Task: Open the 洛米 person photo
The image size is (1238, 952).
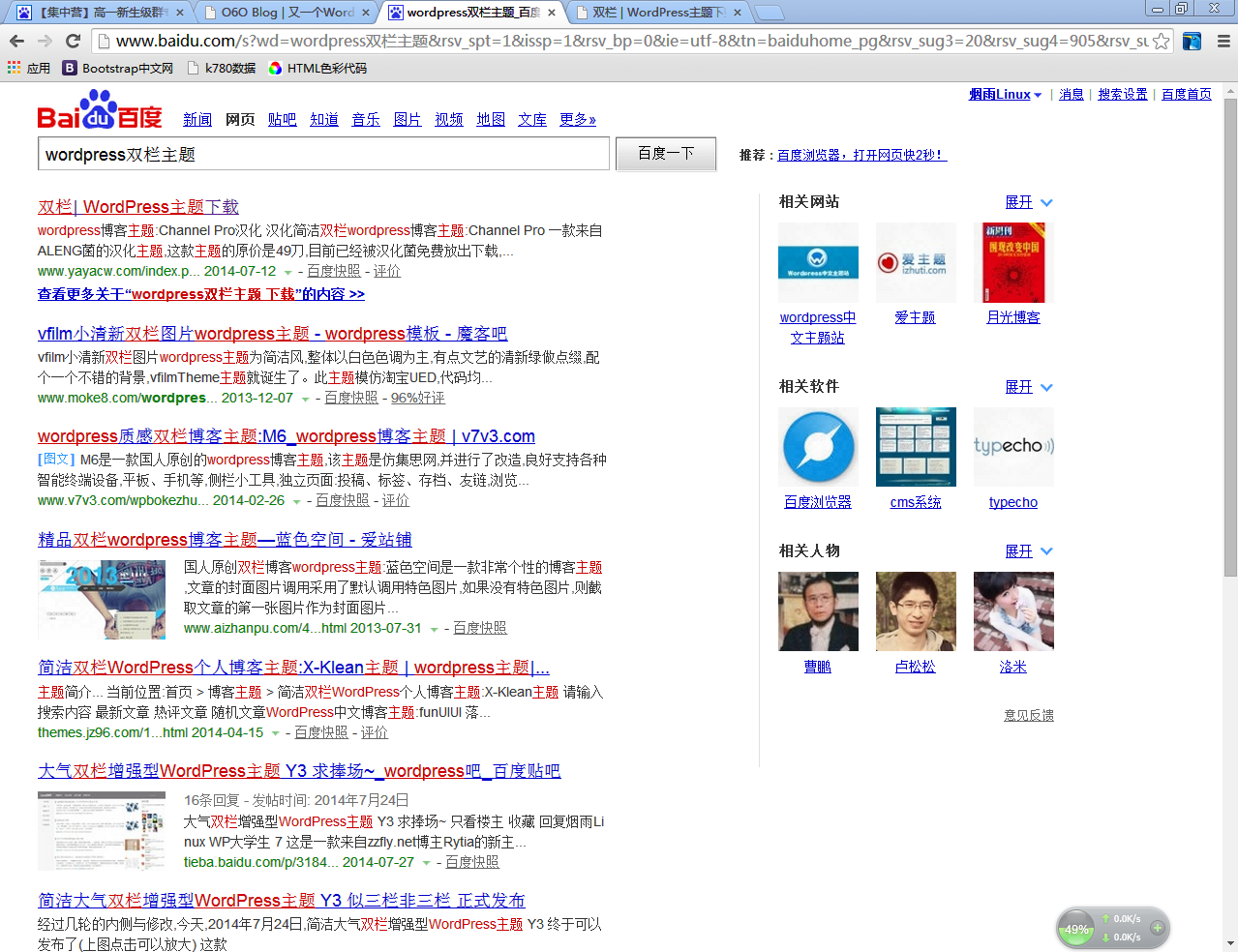Action: [1013, 611]
